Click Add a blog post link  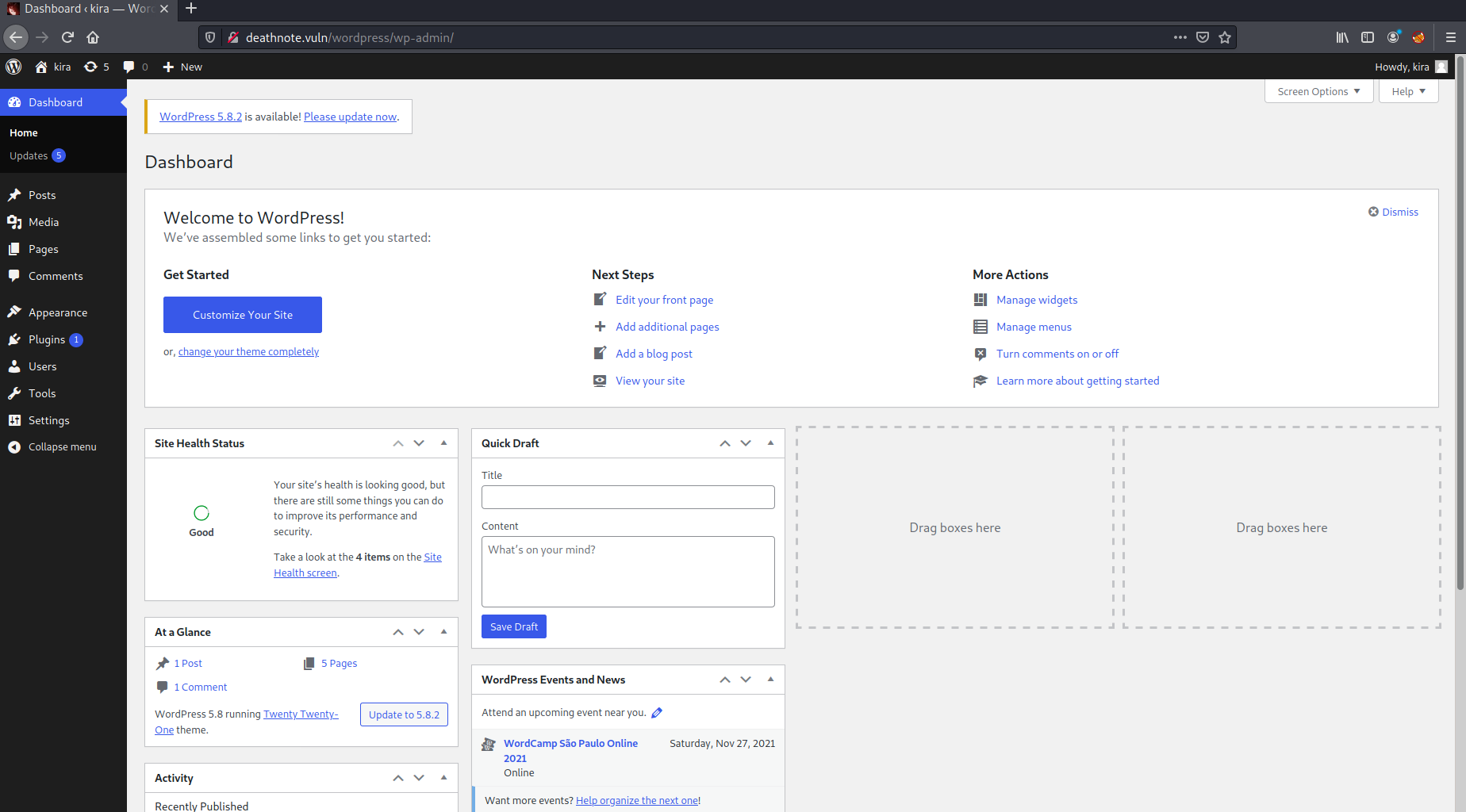(x=654, y=354)
